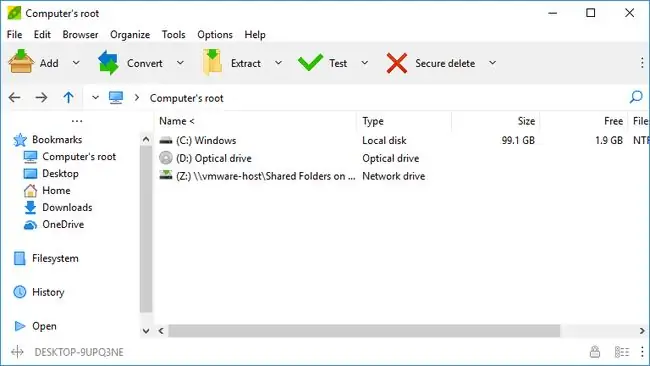
Task: Toggle the list view style icon in the status bar
Action: [x=621, y=352]
